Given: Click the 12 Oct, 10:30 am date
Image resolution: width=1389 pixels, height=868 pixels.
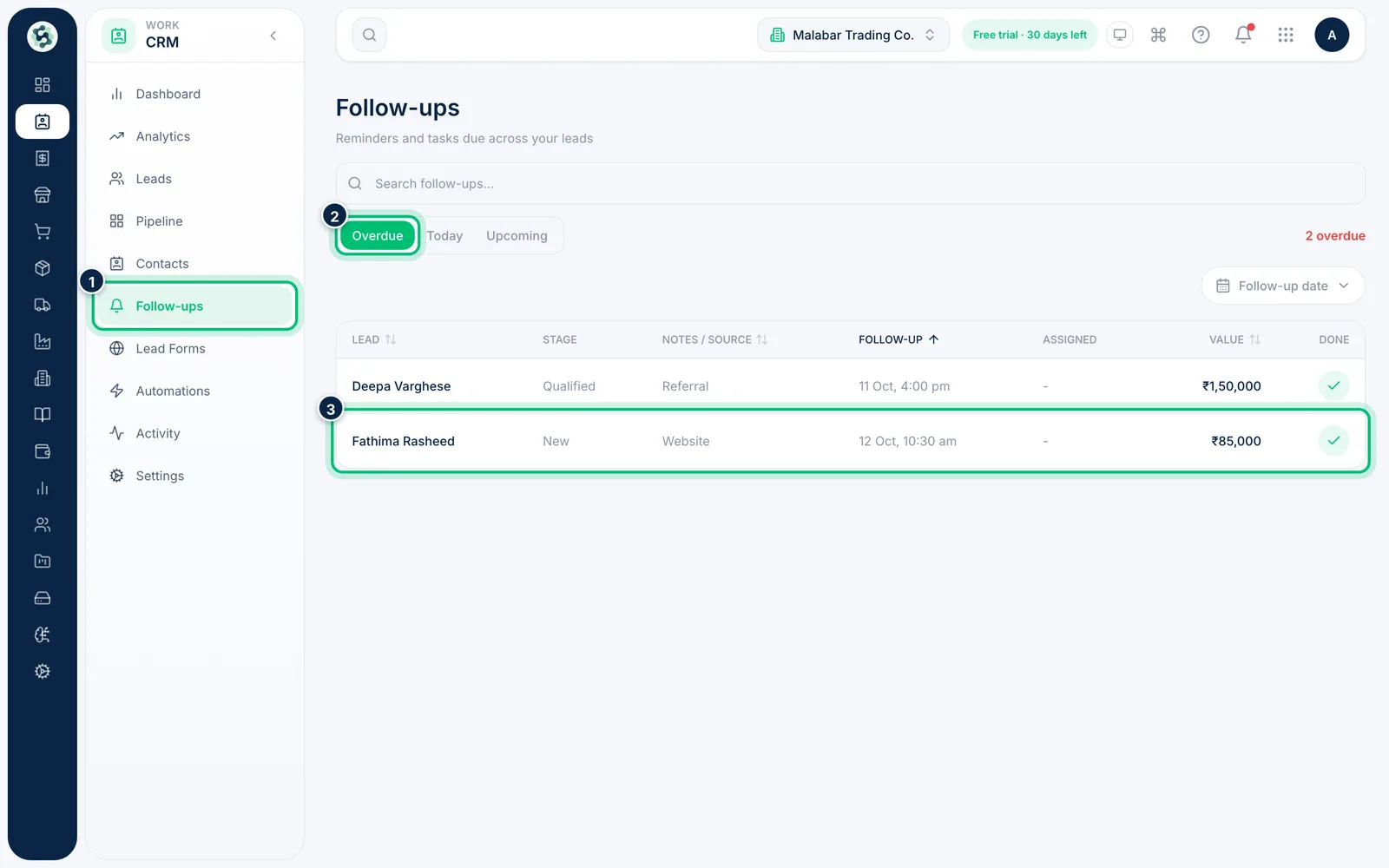Looking at the screenshot, I should [907, 441].
